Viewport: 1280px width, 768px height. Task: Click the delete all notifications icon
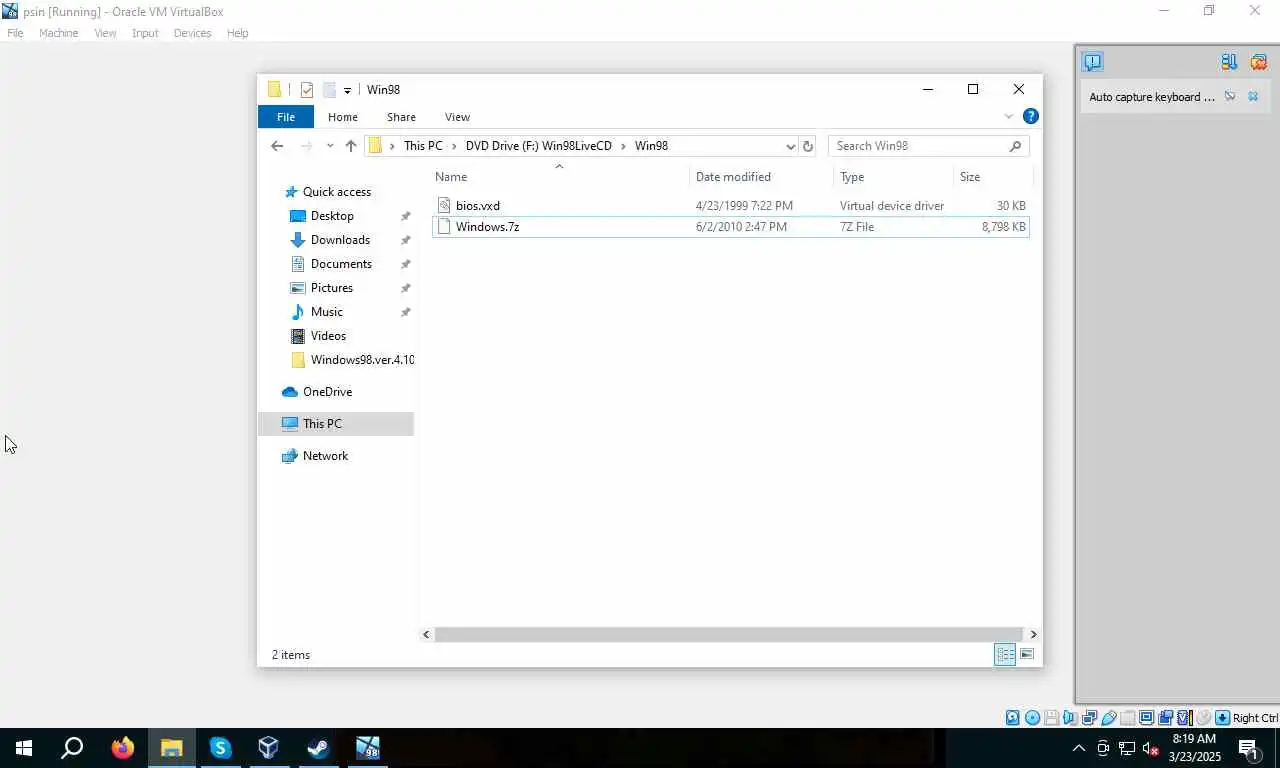[1259, 62]
